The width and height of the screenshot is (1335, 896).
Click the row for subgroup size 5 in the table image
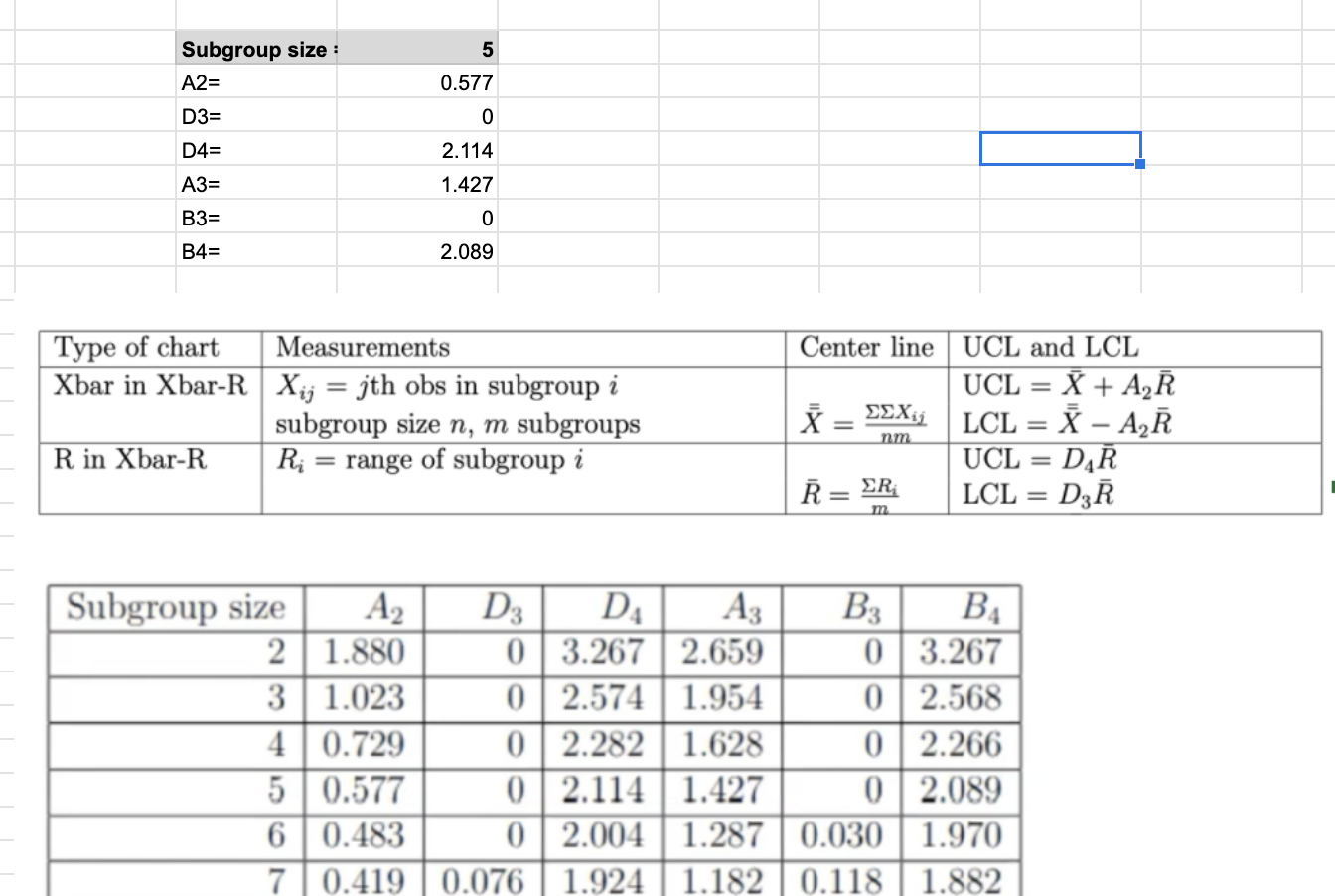pyautogui.click(x=532, y=790)
